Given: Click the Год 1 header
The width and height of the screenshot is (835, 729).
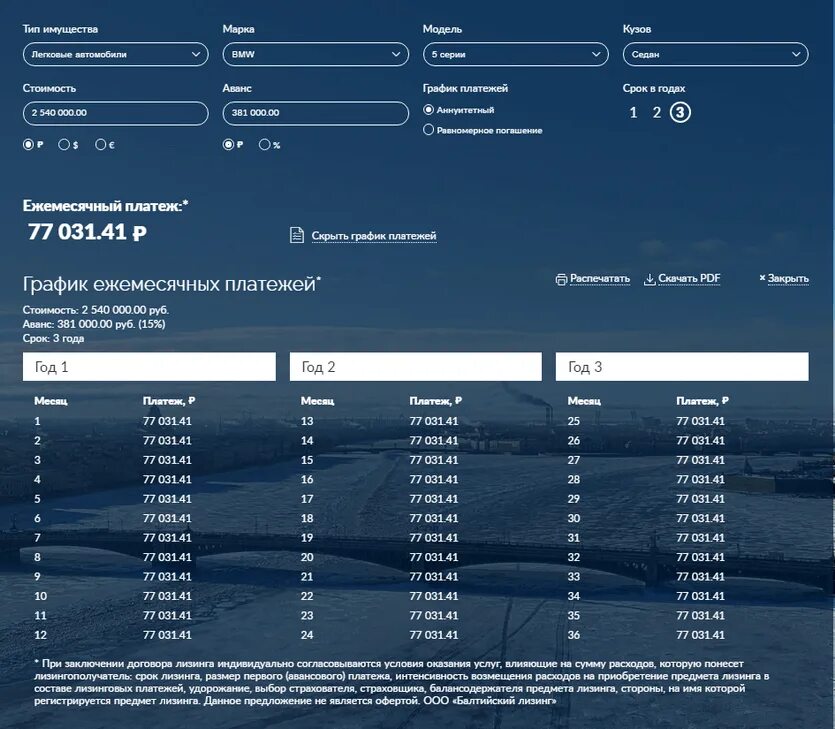Looking at the screenshot, I should [149, 366].
